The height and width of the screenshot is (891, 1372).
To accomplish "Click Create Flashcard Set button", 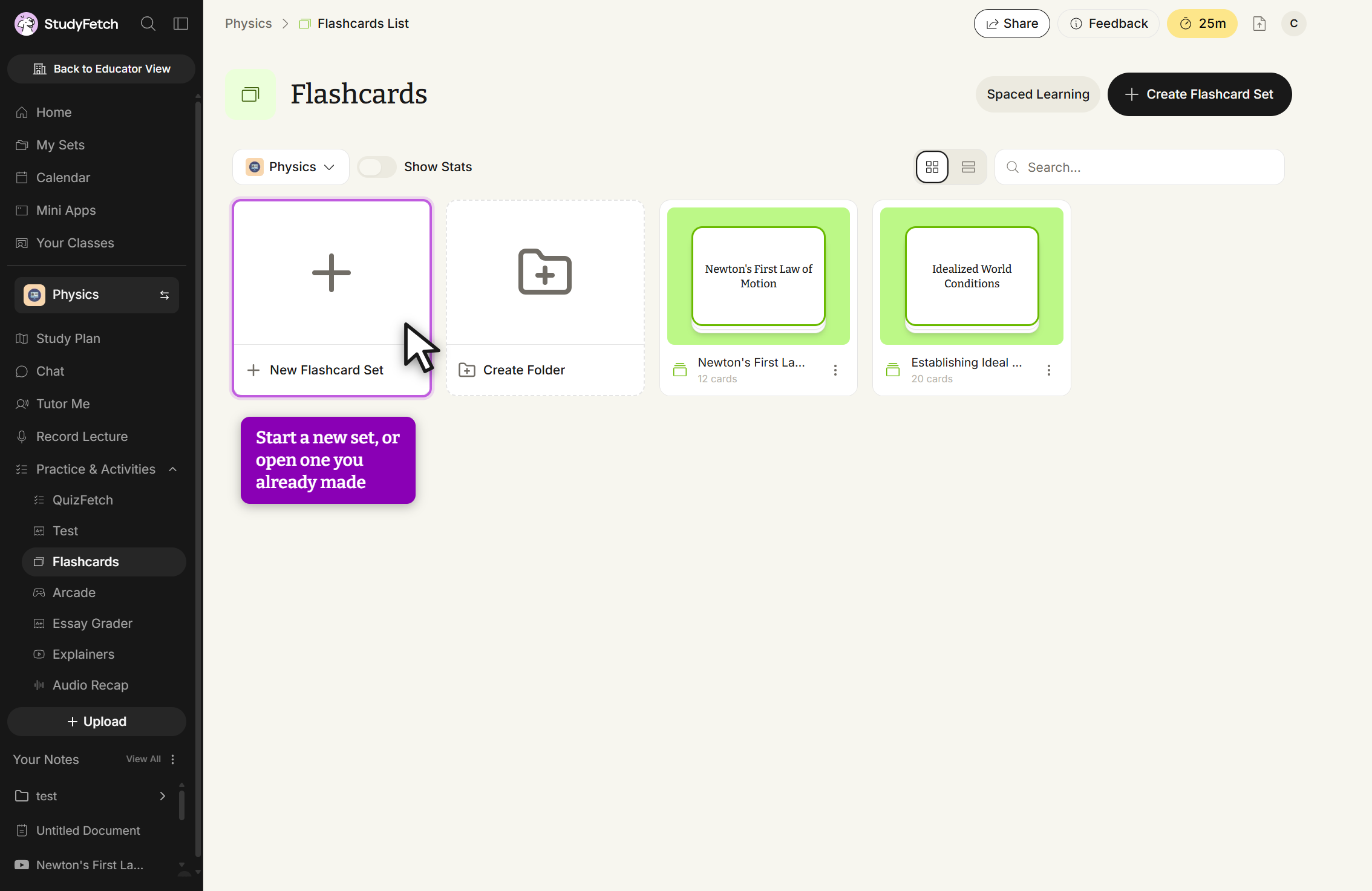I will pos(1200,94).
